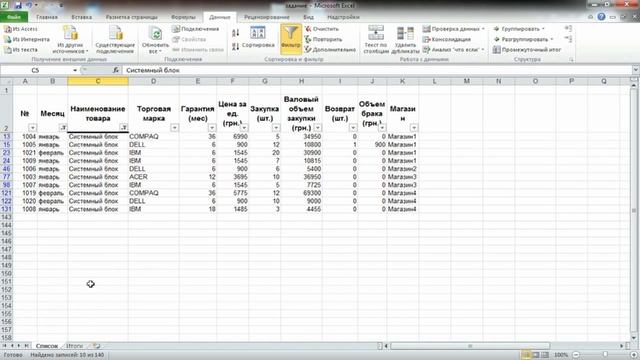Open filter dropdown for № column
This screenshot has width=640, height=360.
pos(33,128)
